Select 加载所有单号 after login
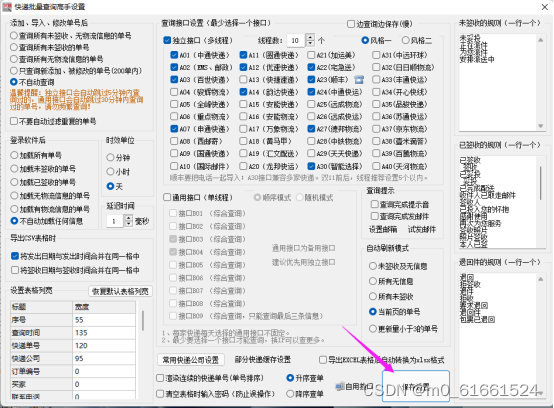 click(14, 155)
